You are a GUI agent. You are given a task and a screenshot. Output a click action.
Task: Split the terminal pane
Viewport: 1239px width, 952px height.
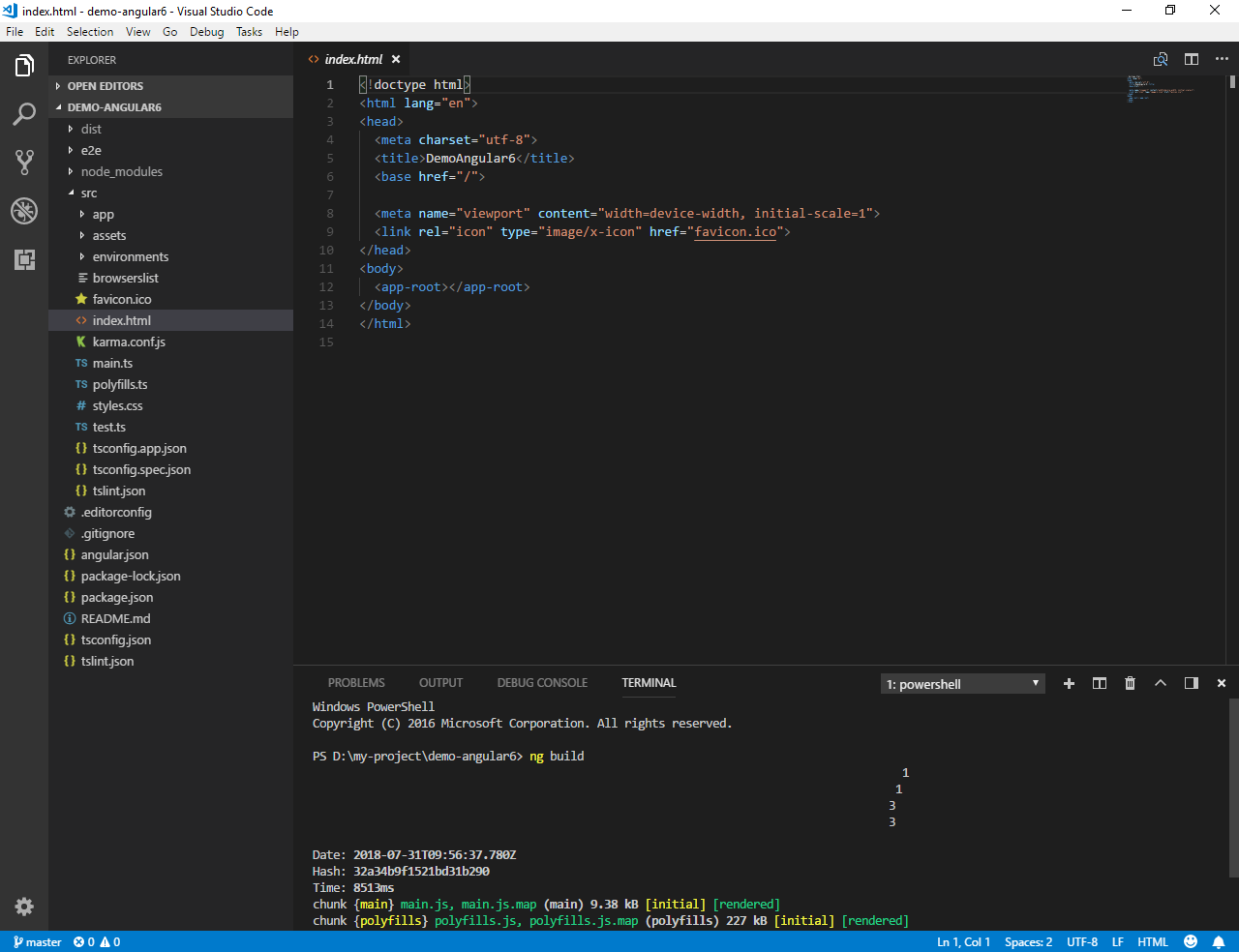coord(1100,683)
